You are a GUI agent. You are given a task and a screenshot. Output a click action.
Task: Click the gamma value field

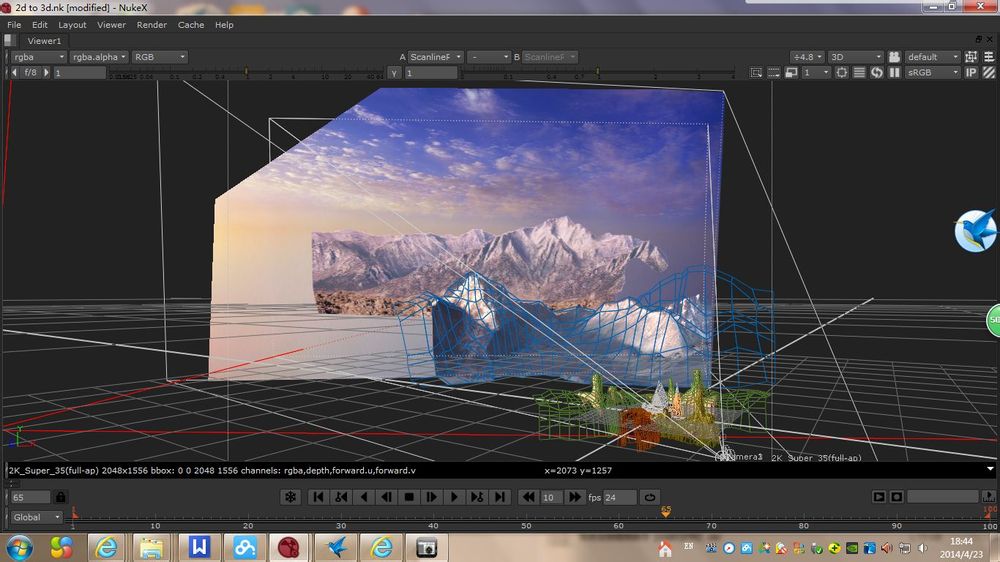430,73
